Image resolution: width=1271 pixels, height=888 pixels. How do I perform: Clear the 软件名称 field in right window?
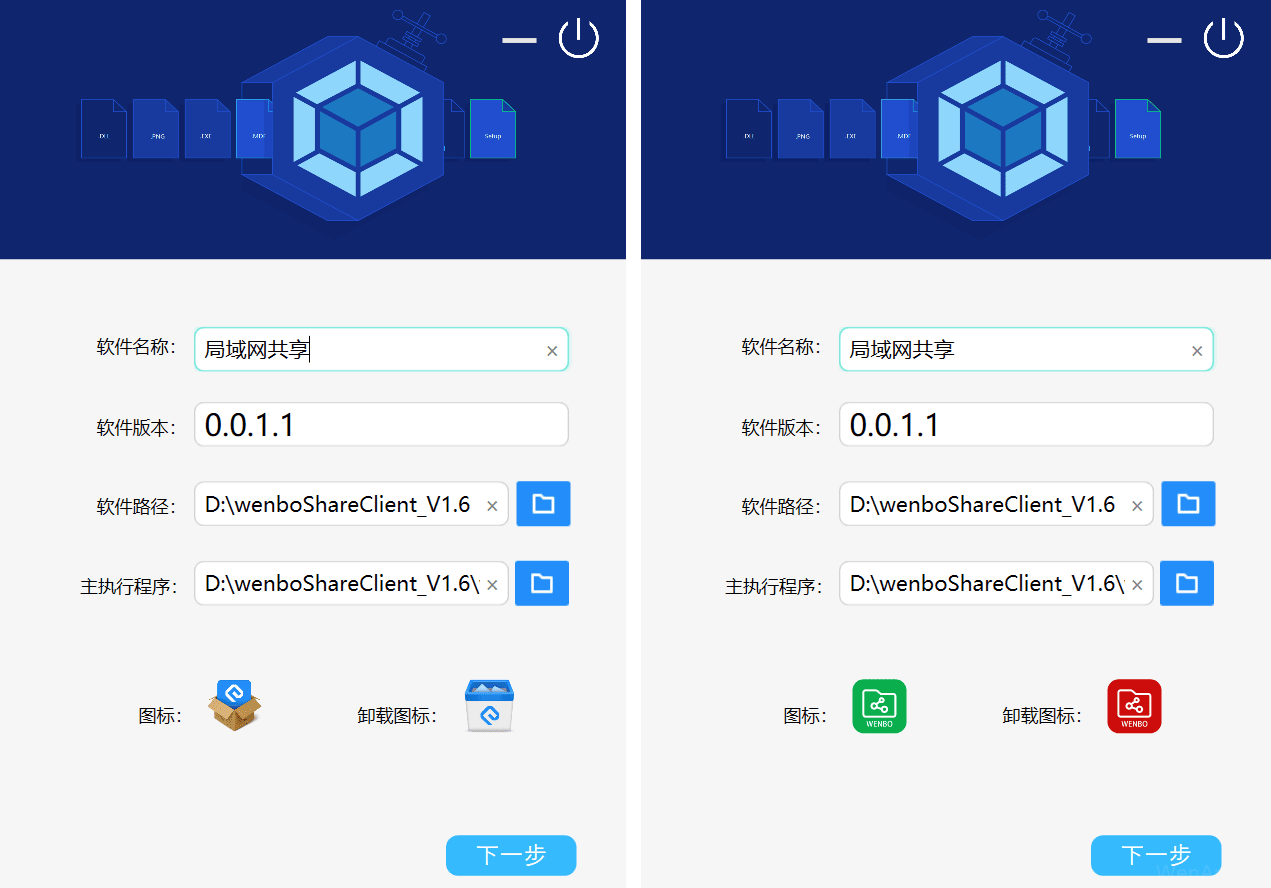coord(1197,351)
